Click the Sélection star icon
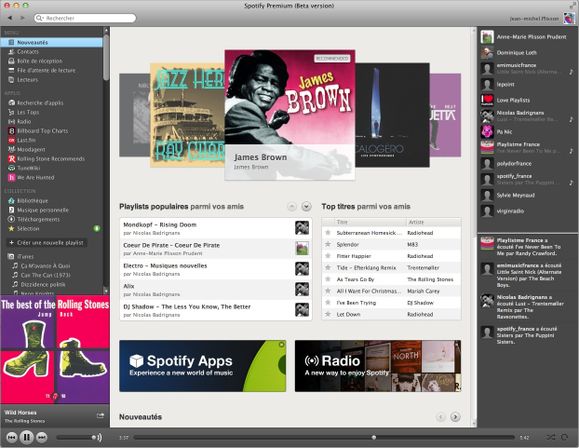This screenshot has width=579, height=448. pyautogui.click(x=11, y=229)
